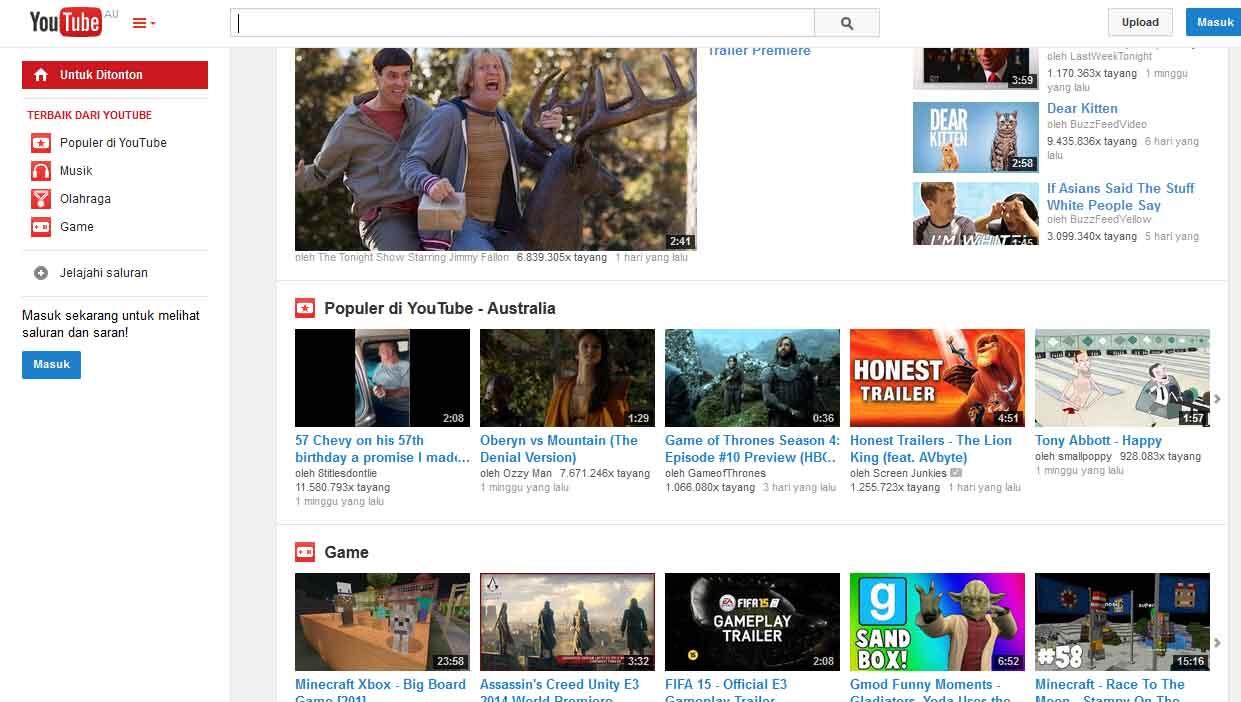The image size is (1241, 702).
Task: Show next videos in the Game row
Action: click(1217, 643)
